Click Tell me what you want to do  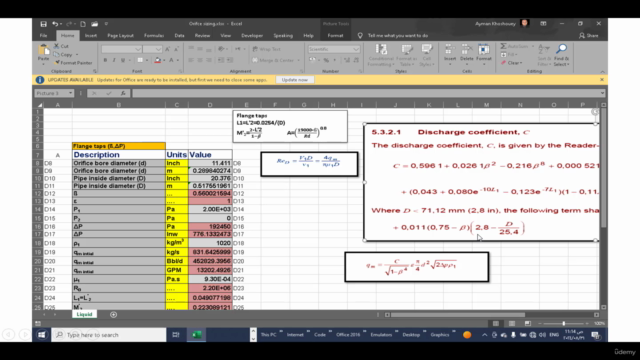click(x=398, y=36)
